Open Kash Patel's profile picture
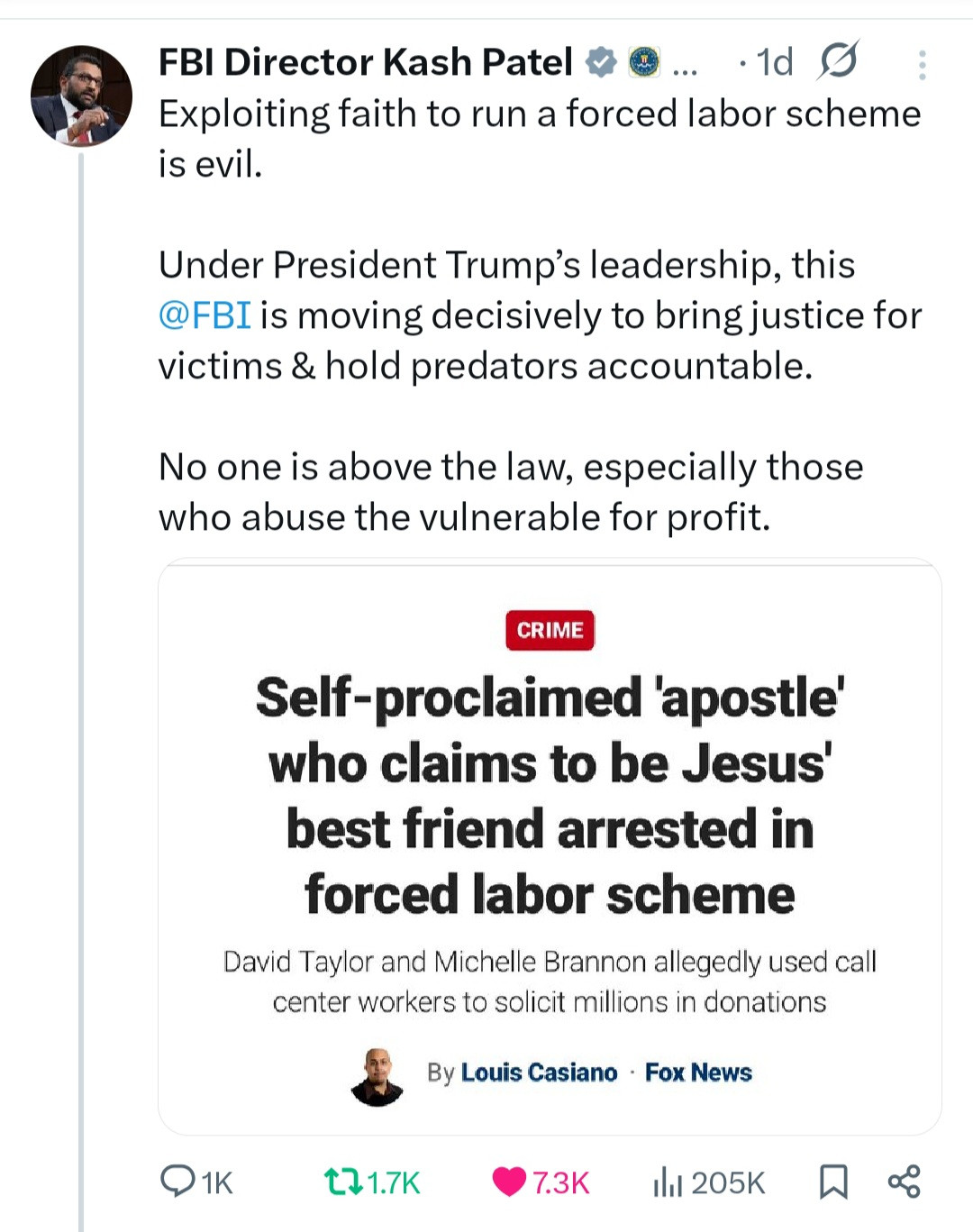Image resolution: width=973 pixels, height=1232 pixels. point(81,96)
